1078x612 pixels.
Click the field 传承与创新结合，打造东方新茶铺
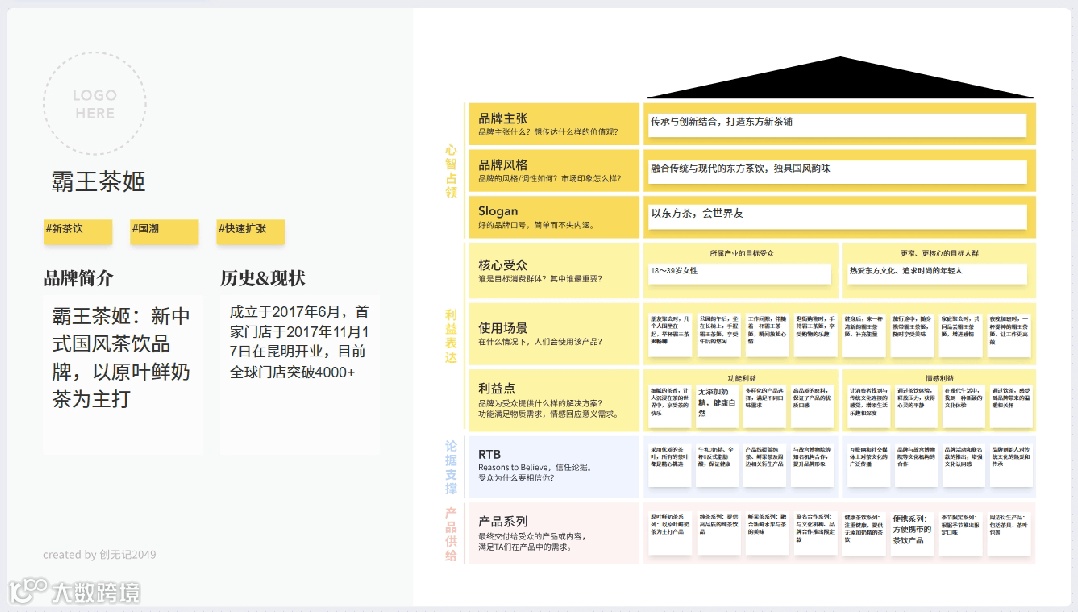837,124
